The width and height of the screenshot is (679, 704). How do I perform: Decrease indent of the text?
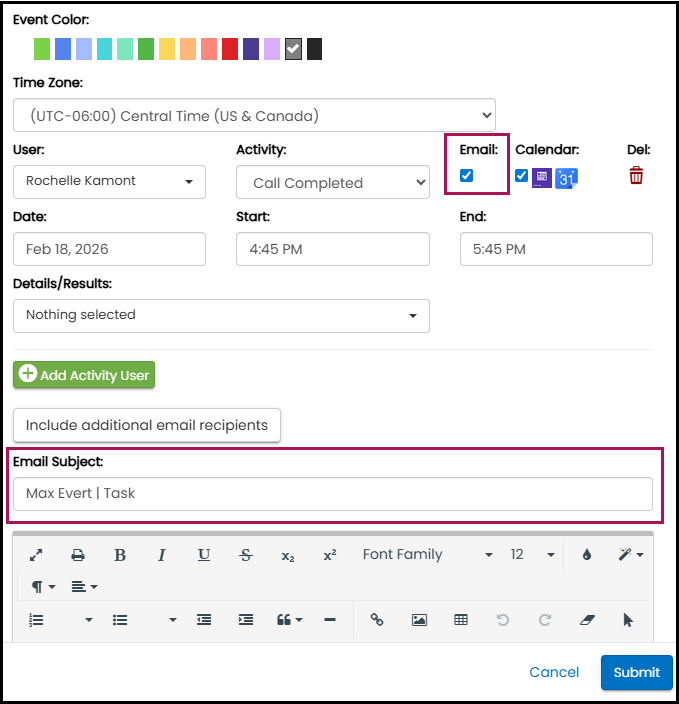click(204, 620)
